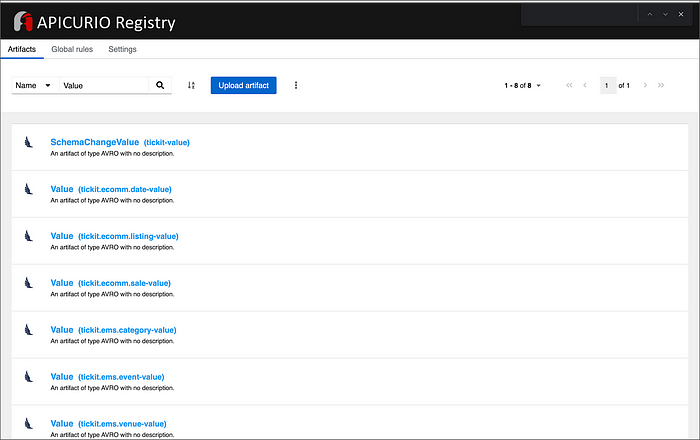Click the Apicurio Registry logo
This screenshot has height=440, width=700.
point(94,22)
